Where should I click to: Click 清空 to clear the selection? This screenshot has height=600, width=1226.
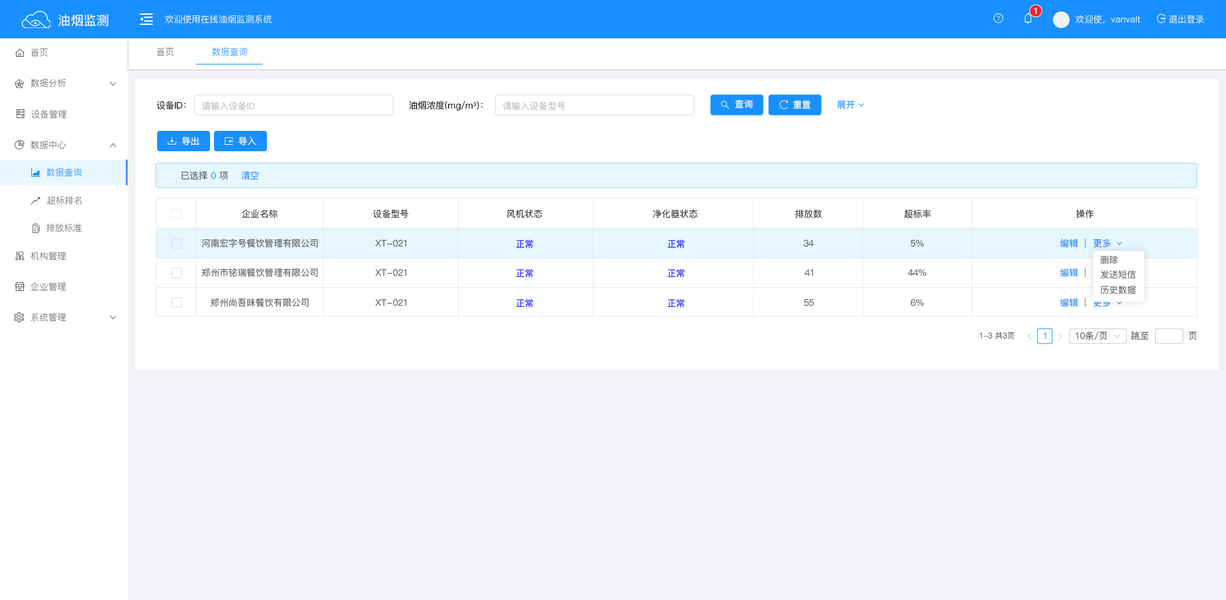pos(250,176)
